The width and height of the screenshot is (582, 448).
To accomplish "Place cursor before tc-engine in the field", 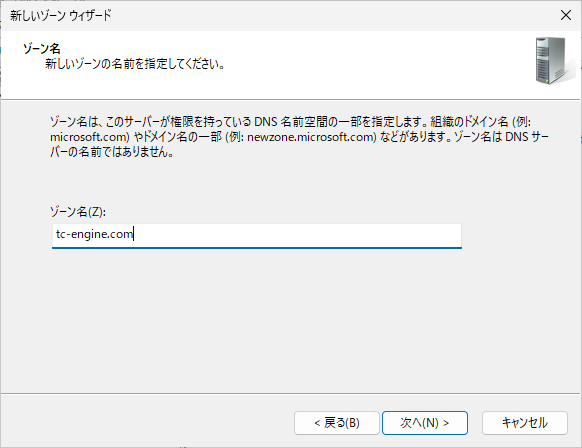I will click(x=56, y=234).
